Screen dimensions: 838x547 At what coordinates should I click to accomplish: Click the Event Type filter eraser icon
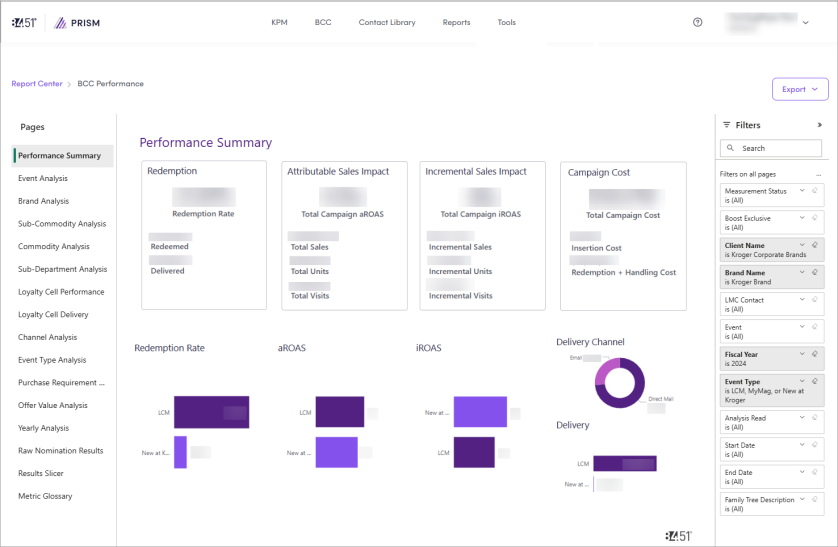click(x=815, y=381)
